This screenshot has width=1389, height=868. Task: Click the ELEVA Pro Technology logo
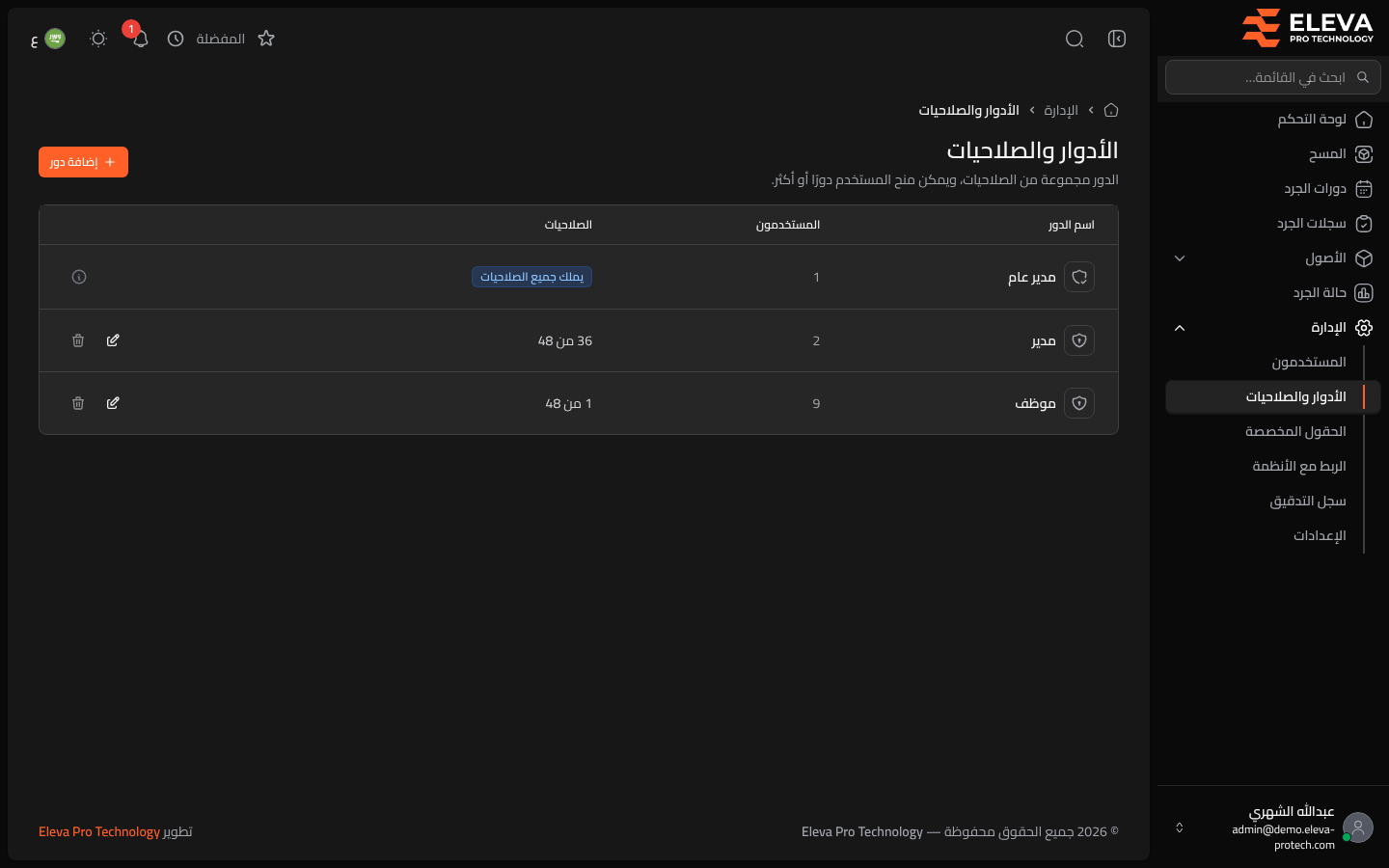point(1307,28)
